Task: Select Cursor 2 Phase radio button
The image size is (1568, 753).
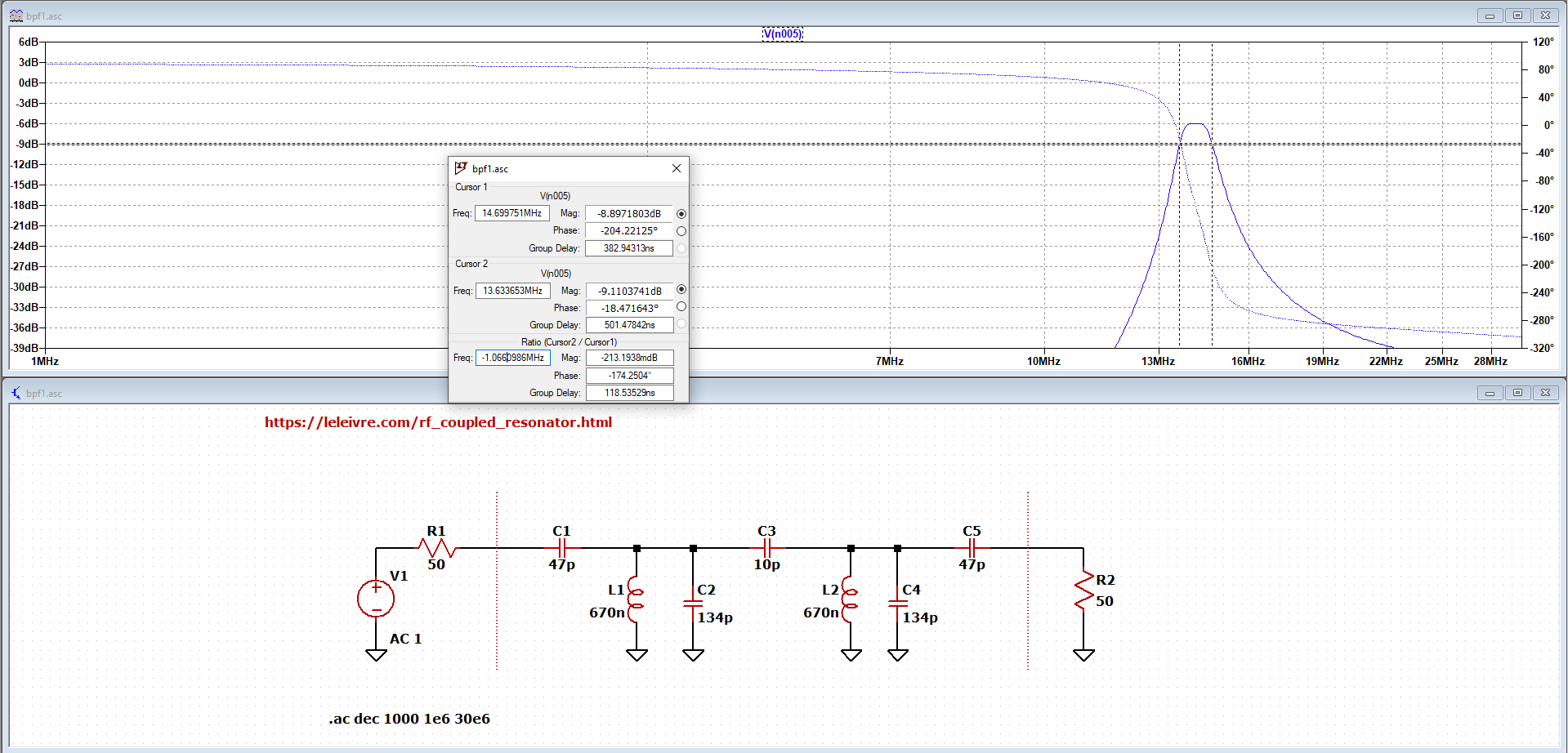Action: (x=681, y=307)
